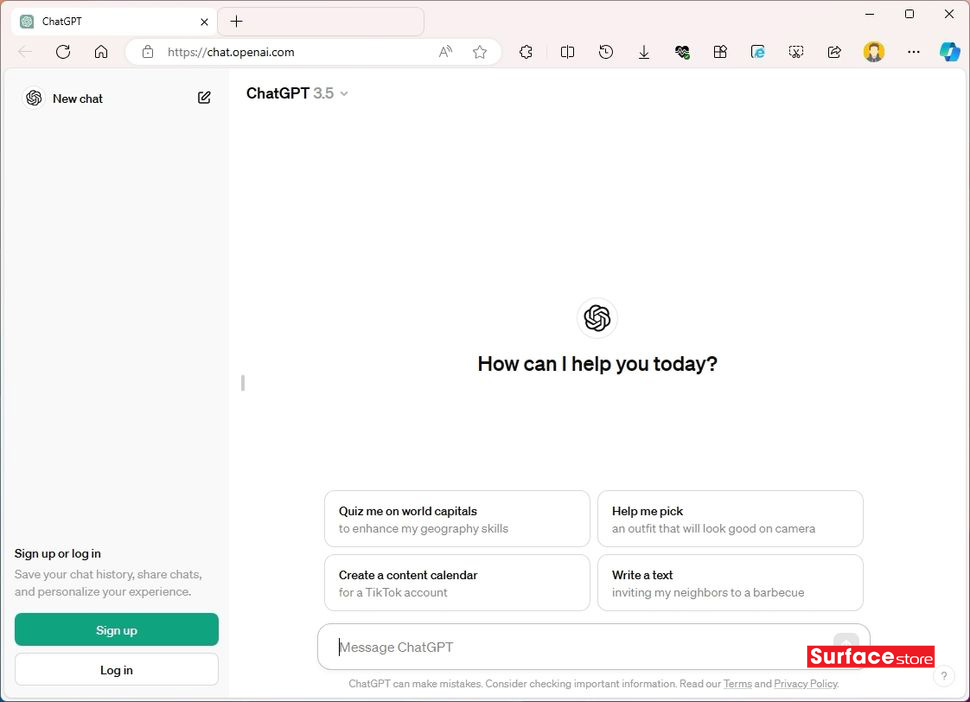Open Split screen view

[x=567, y=51]
